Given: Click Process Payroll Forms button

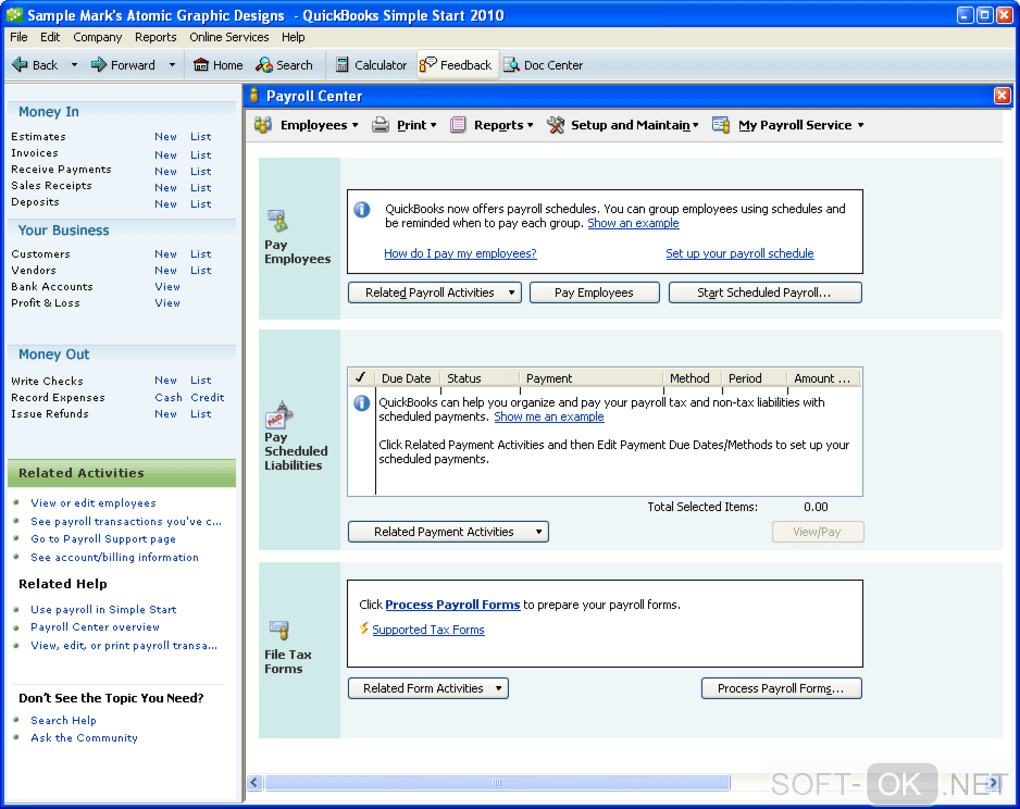Looking at the screenshot, I should click(x=781, y=688).
